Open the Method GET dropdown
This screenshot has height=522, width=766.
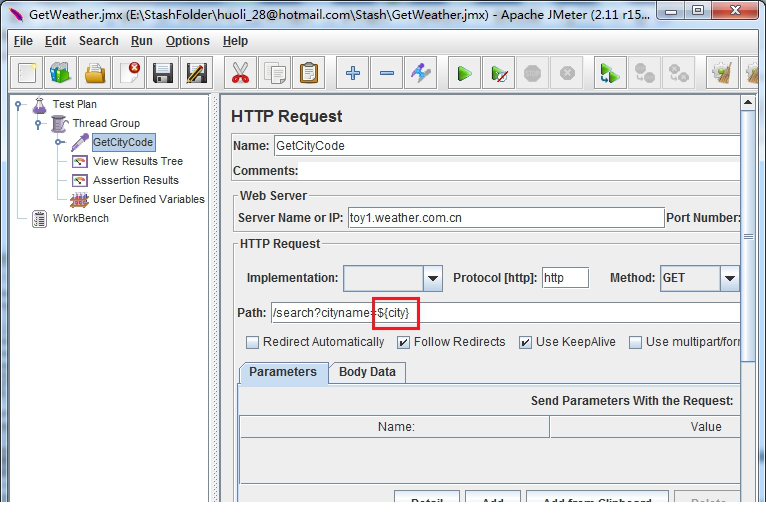730,278
